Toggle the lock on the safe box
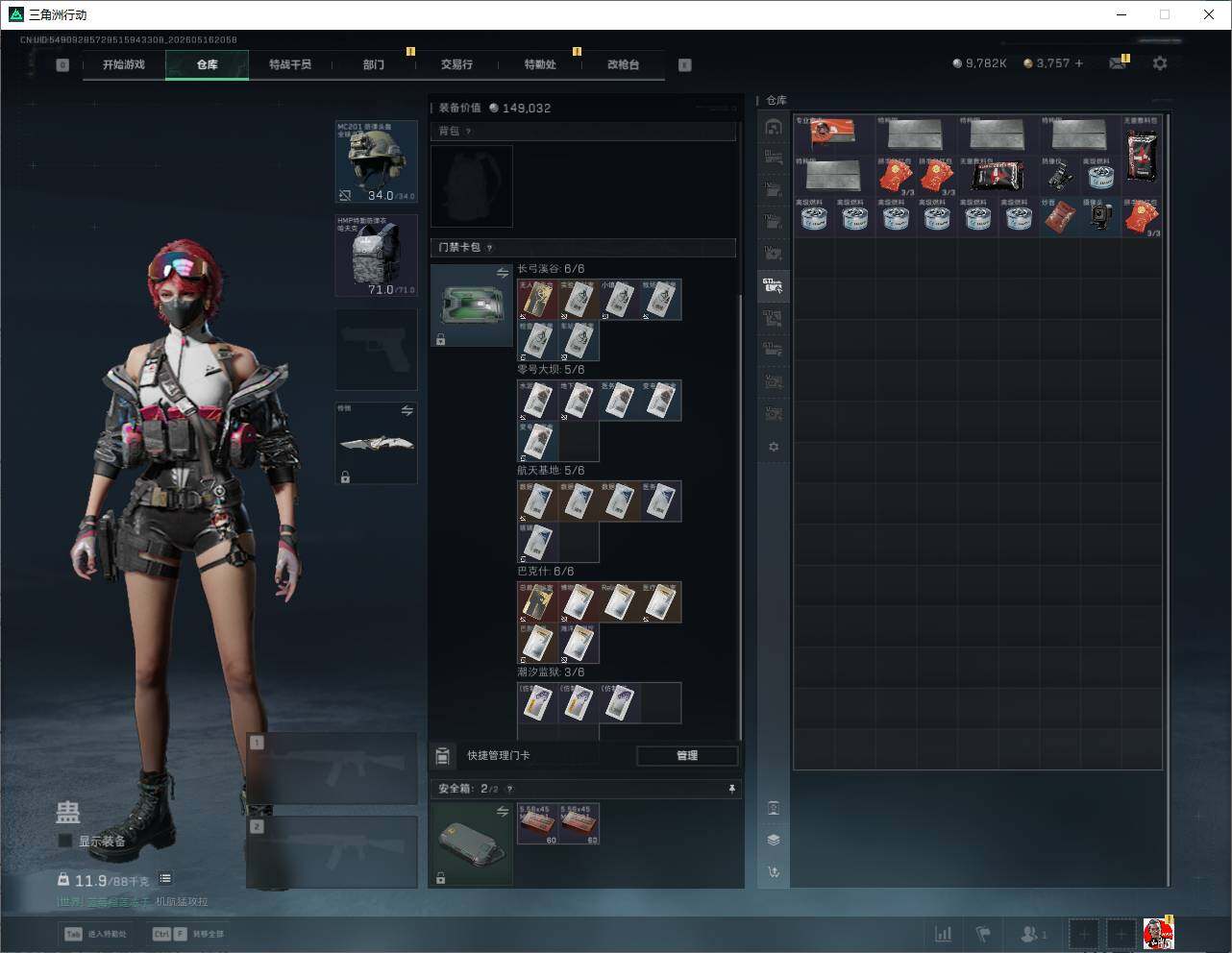The width and height of the screenshot is (1232, 953). coord(440,878)
